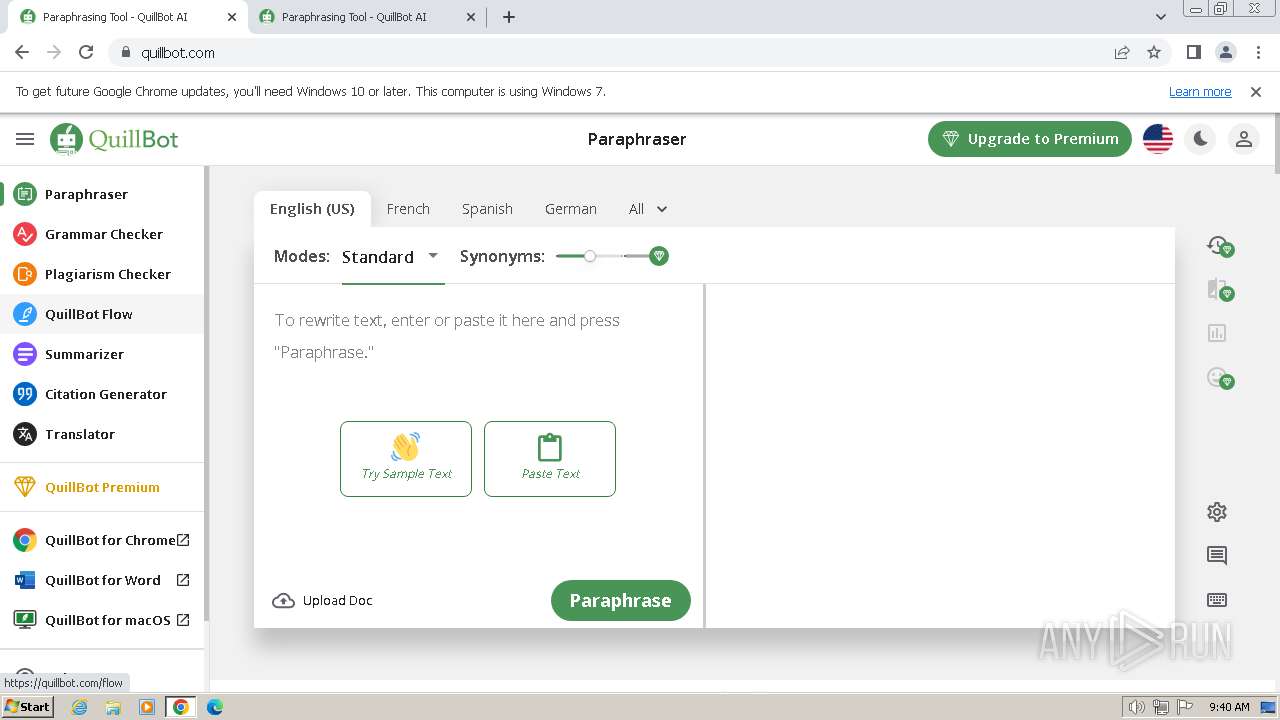Open Statistics chart icon in right panel
The height and width of the screenshot is (720, 1280).
coord(1217,333)
